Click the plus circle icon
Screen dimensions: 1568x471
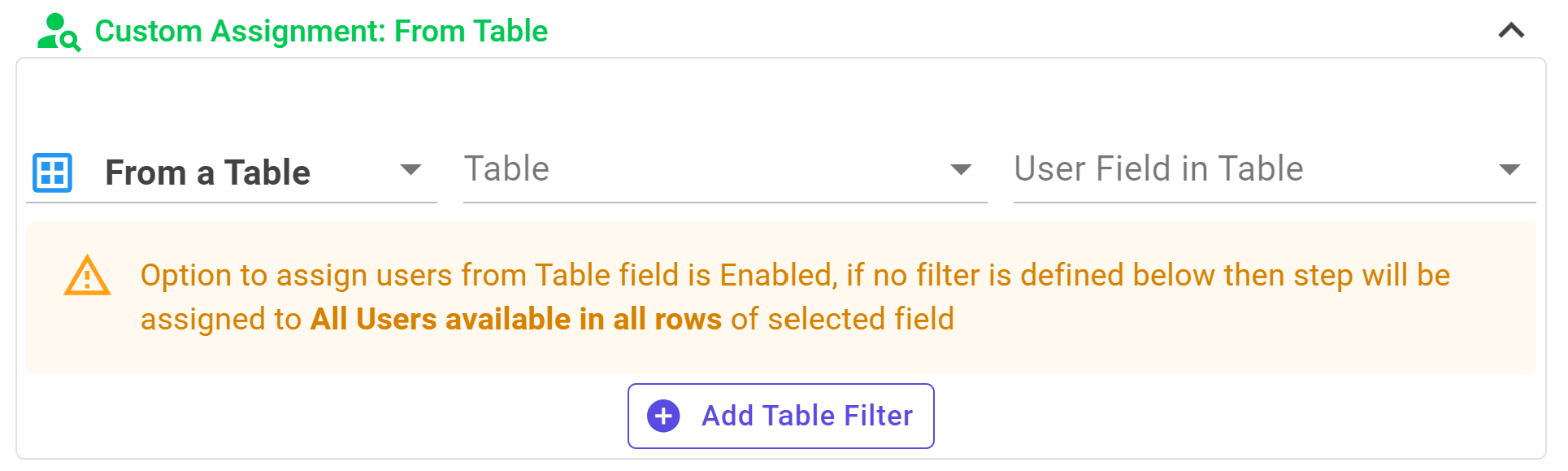pos(663,416)
